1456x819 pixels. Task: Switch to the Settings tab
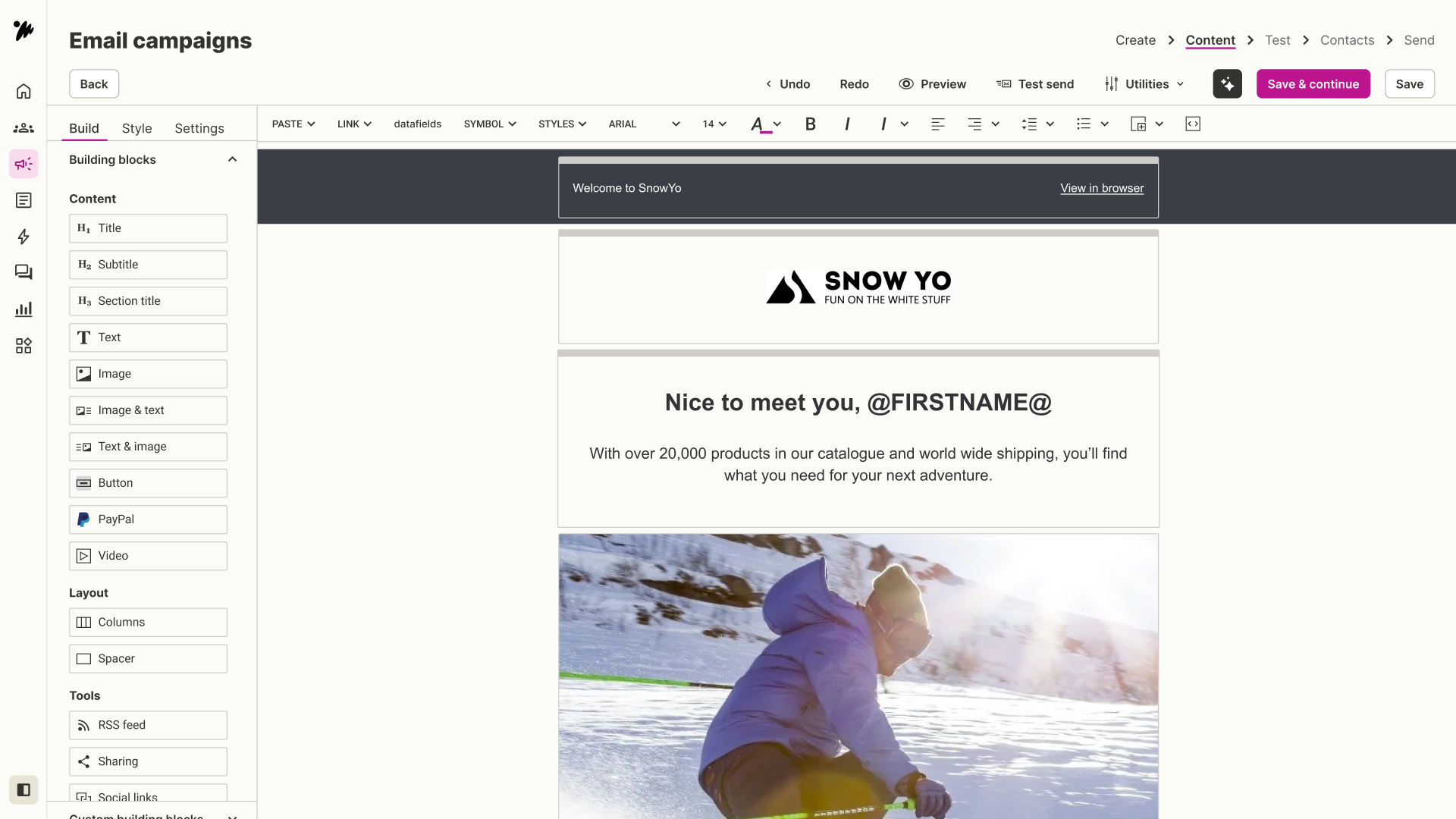pyautogui.click(x=199, y=129)
